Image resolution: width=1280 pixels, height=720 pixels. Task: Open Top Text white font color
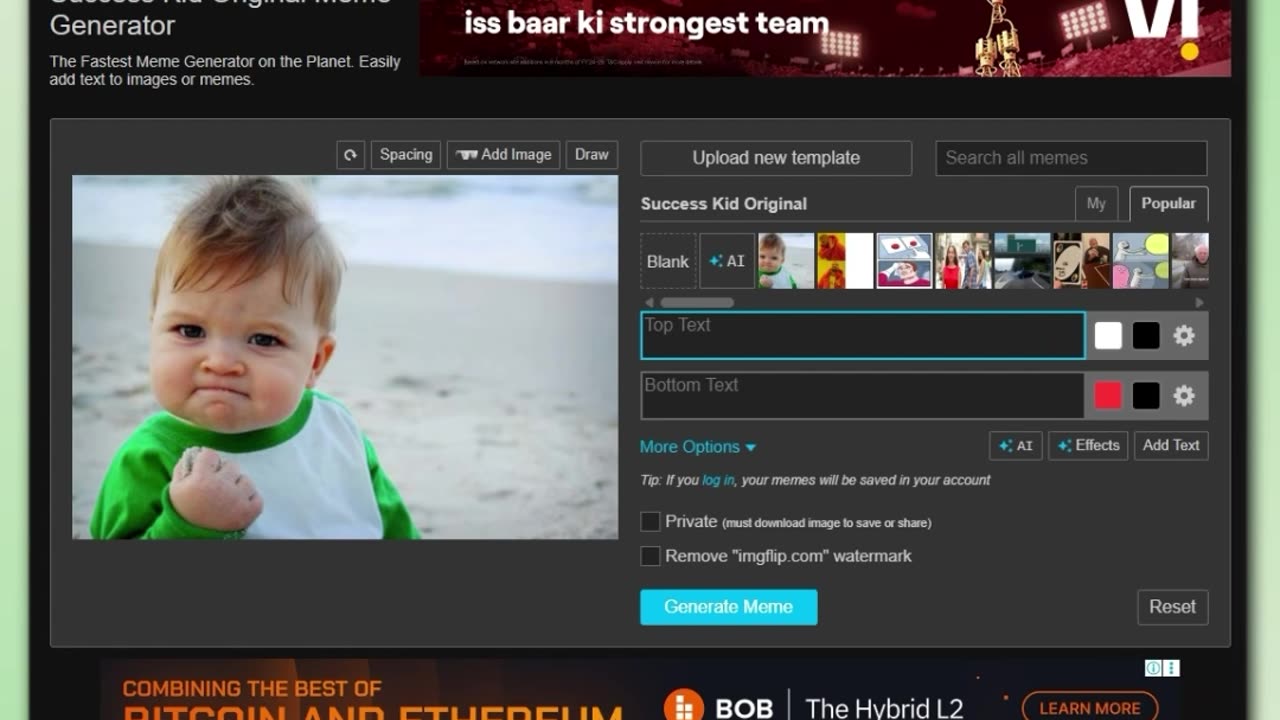point(1108,336)
